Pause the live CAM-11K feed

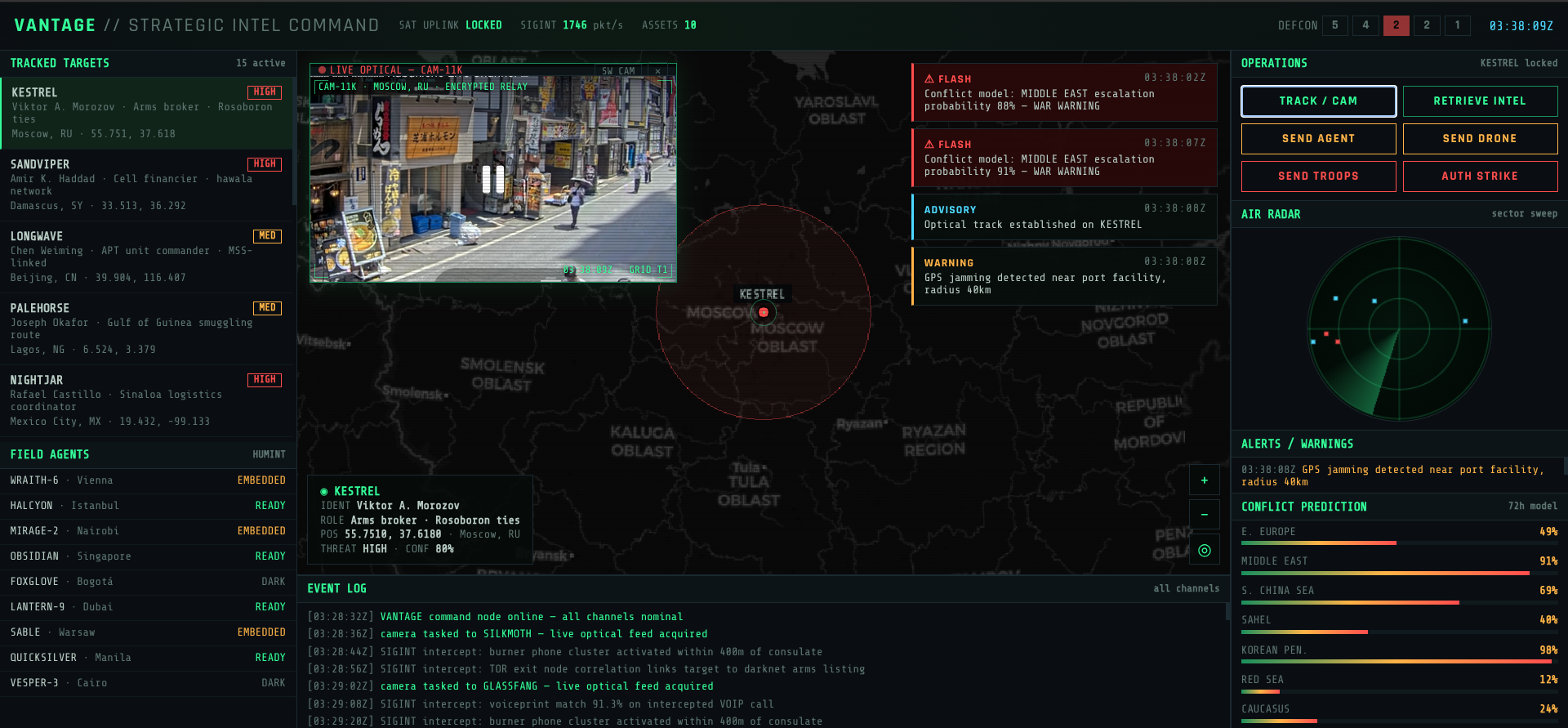click(493, 179)
